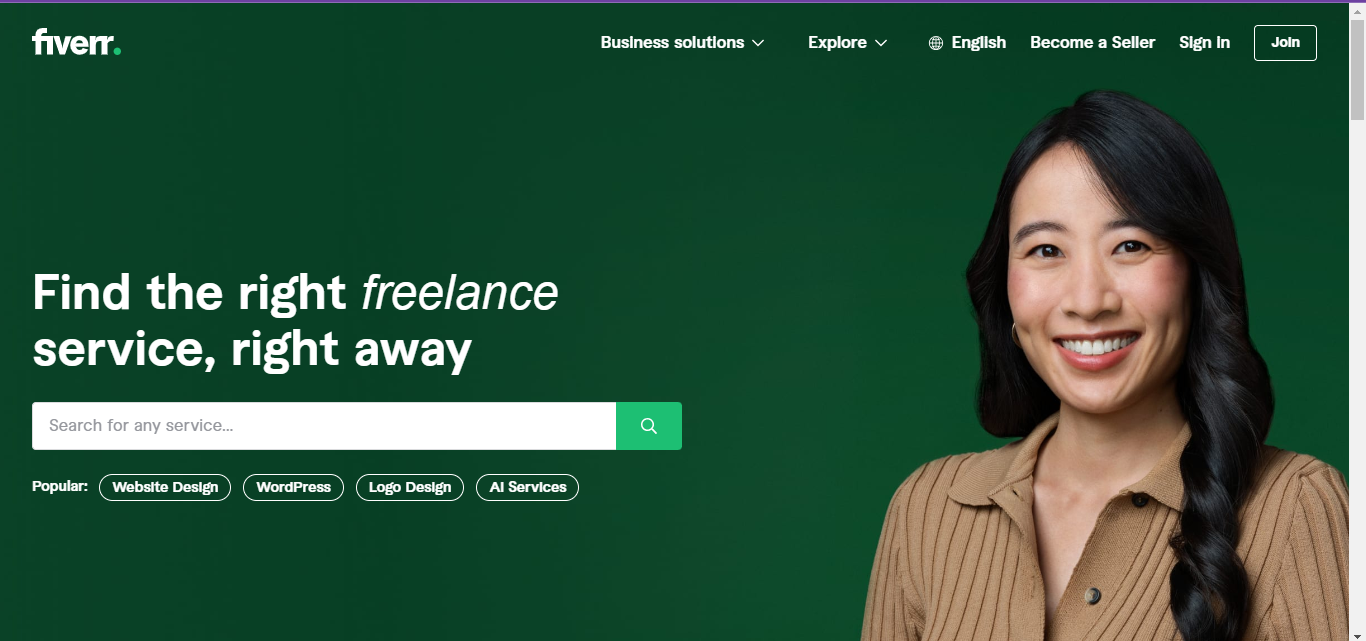Open the Explore menu
1366x641 pixels.
(x=848, y=42)
